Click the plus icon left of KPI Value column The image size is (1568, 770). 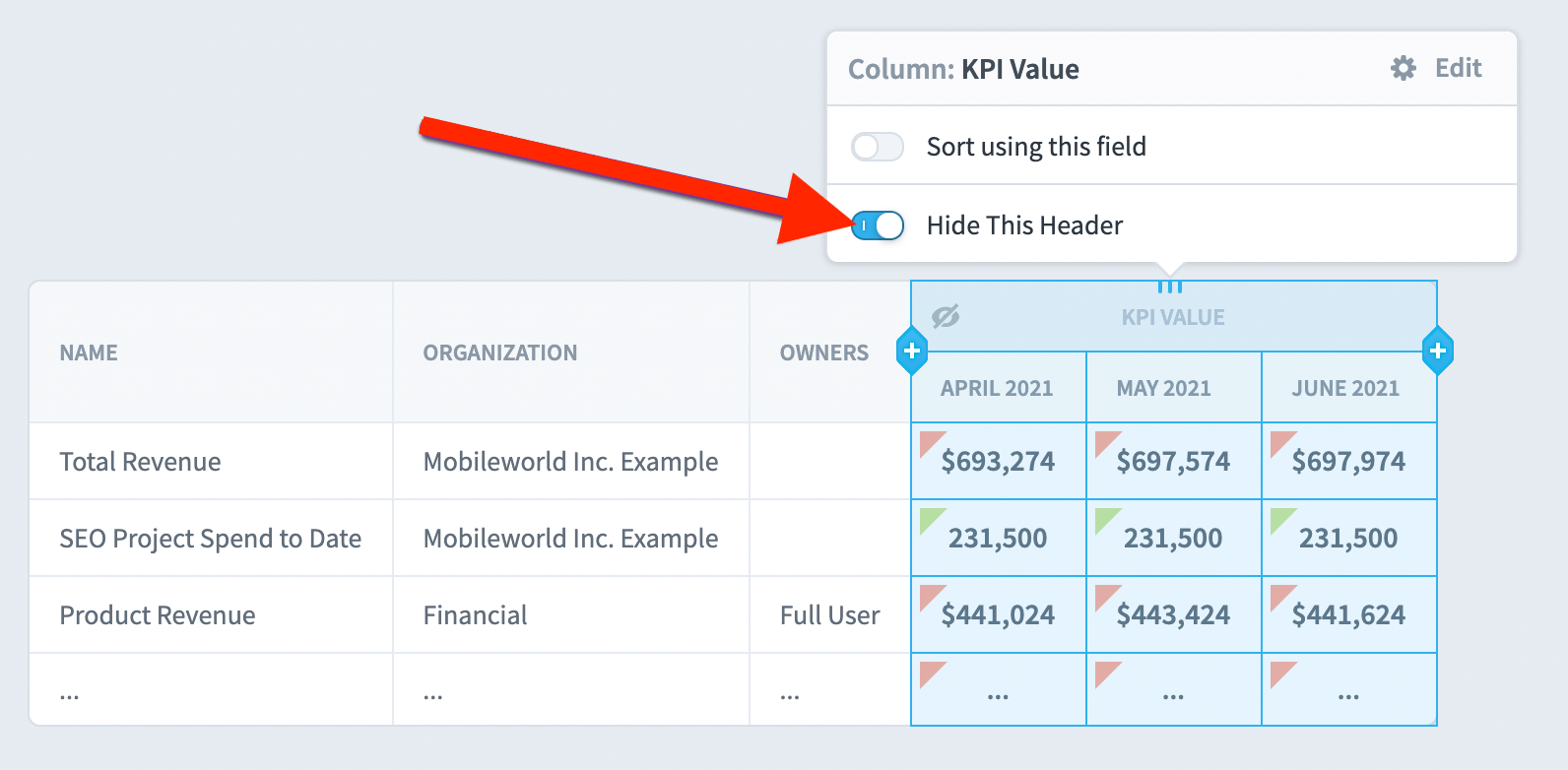912,351
